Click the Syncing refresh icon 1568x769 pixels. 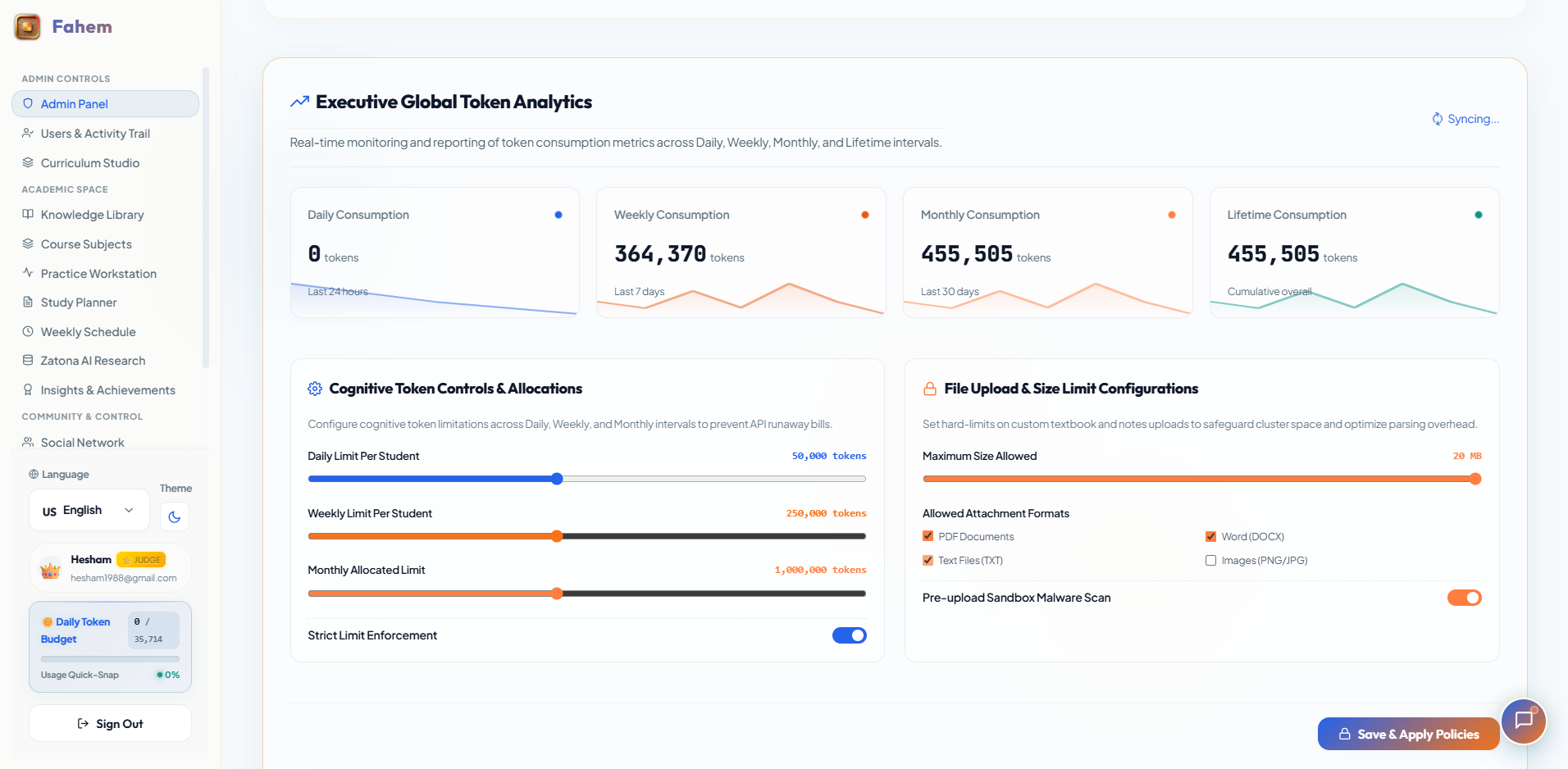click(x=1438, y=119)
